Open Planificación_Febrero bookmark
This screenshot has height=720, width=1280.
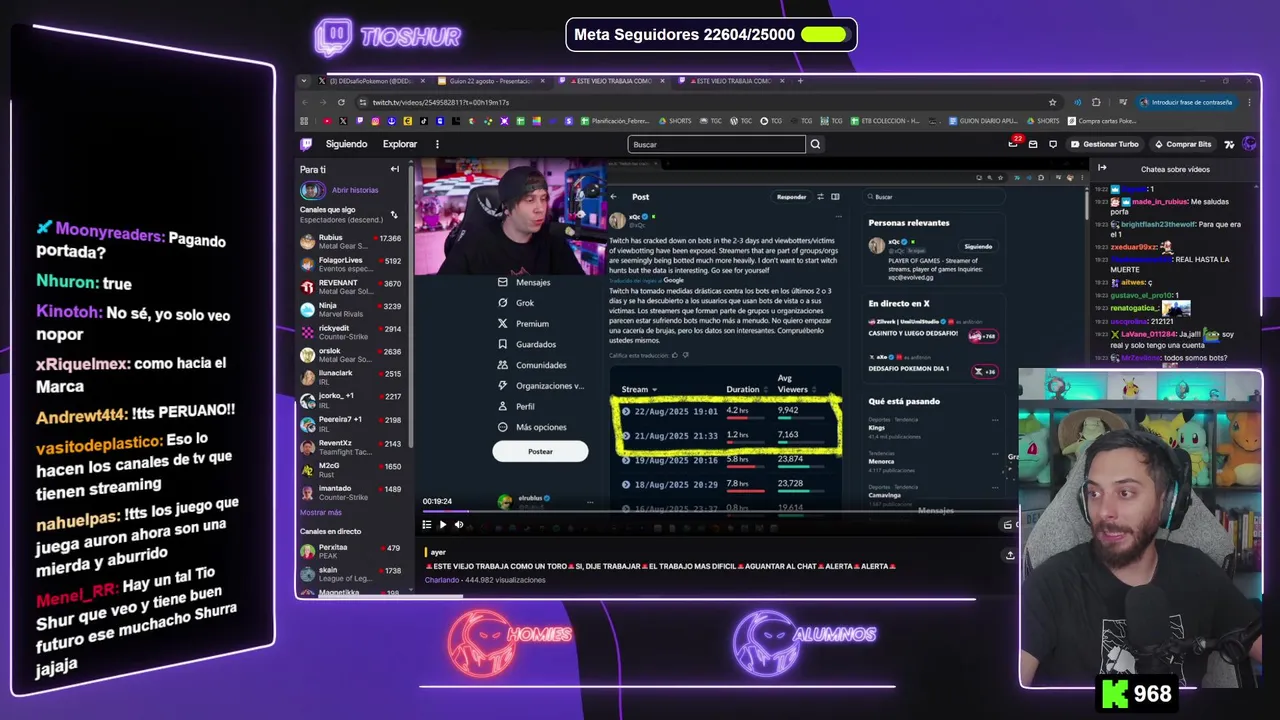point(615,121)
